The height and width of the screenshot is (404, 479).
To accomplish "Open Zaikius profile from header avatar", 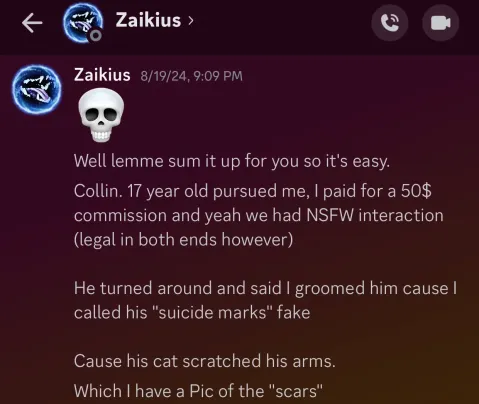I will click(x=83, y=24).
